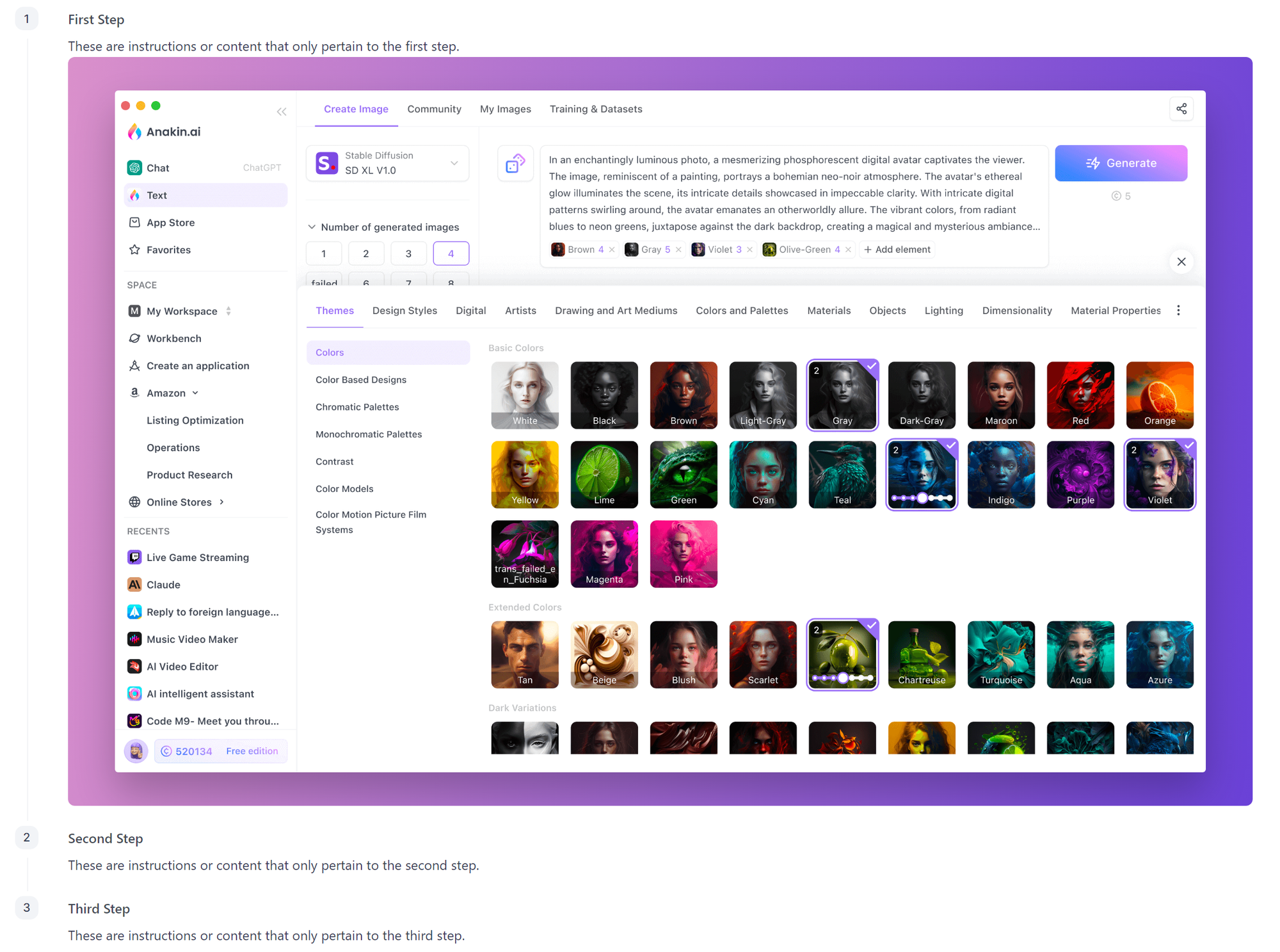Click inside the prompt text area
The image size is (1280, 952).
[x=794, y=193]
